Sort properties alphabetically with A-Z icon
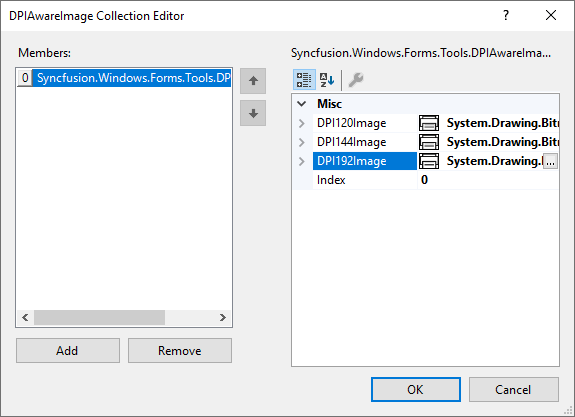575x417 pixels. [x=327, y=80]
